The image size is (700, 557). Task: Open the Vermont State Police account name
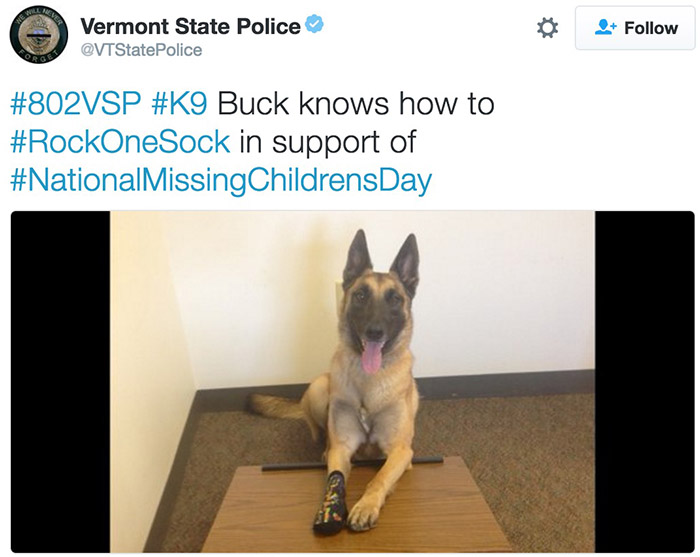[x=189, y=26]
